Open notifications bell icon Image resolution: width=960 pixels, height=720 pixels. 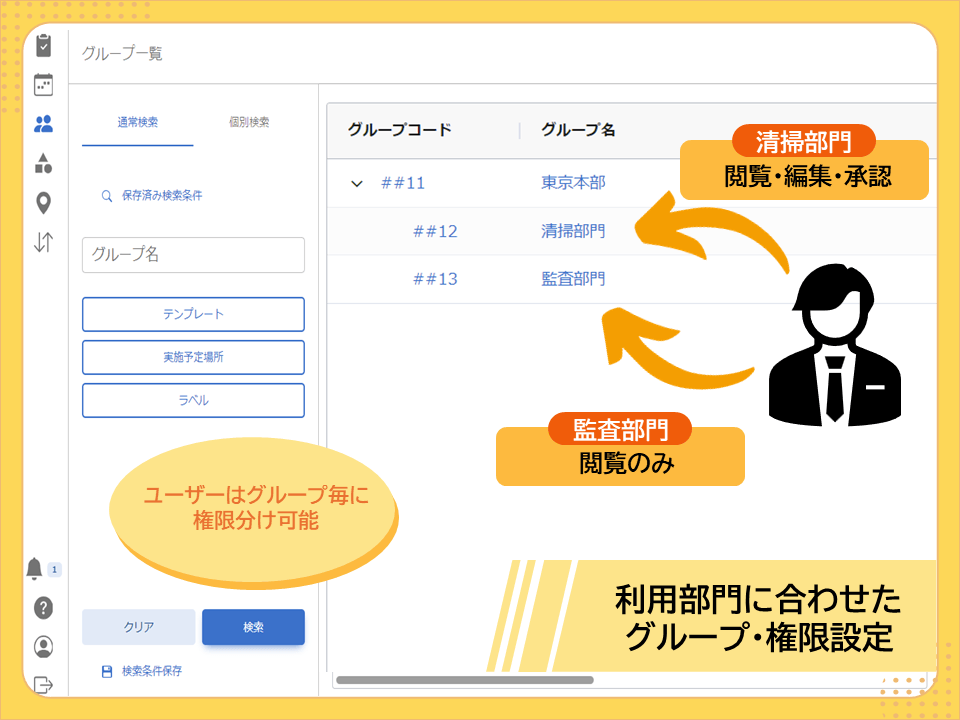click(35, 569)
